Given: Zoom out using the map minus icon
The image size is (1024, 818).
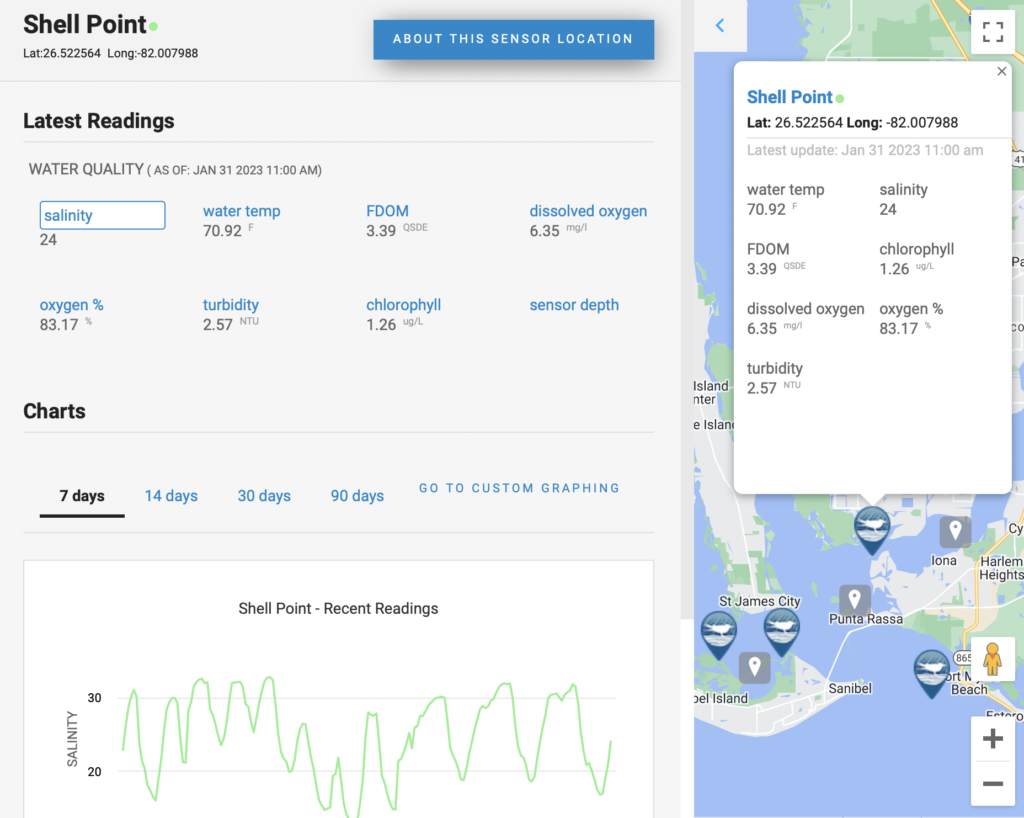Looking at the screenshot, I should (992, 785).
